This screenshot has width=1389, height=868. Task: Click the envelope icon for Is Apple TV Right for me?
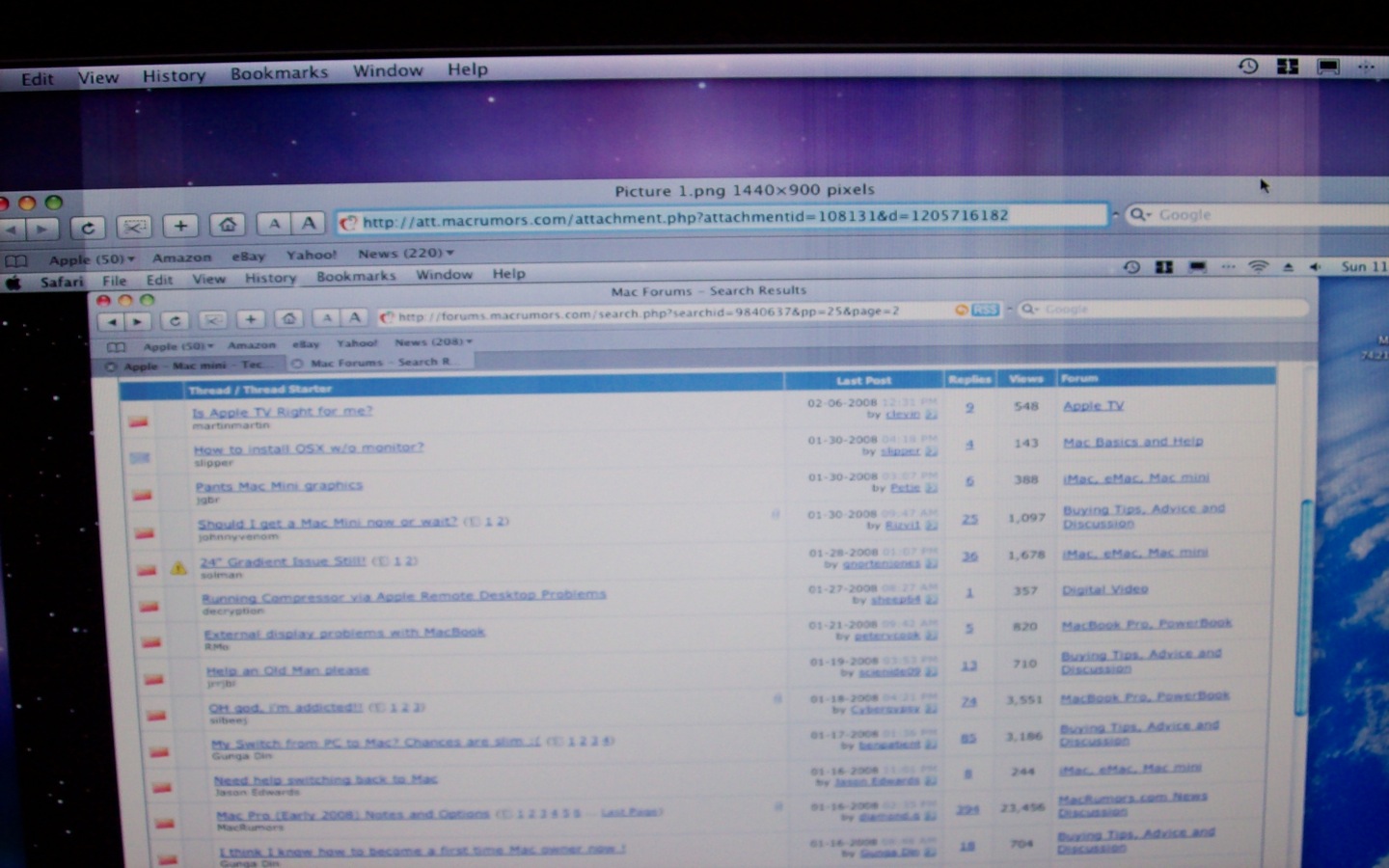pos(139,421)
